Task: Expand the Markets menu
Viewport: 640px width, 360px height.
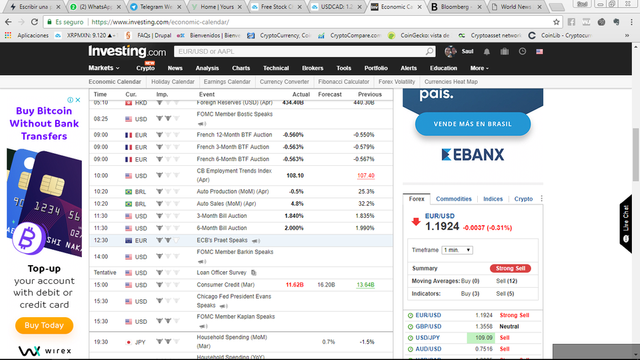Action: [x=104, y=68]
